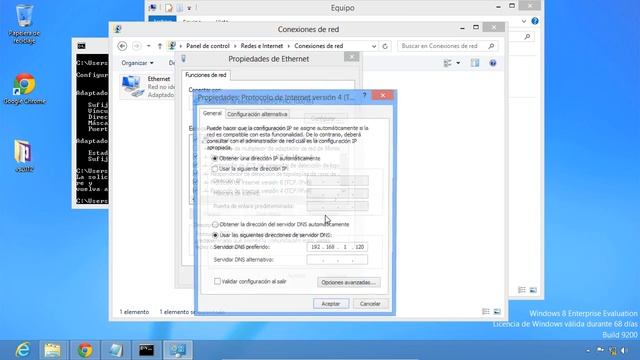Open the recent locations dropdown arrow

pyautogui.click(x=149, y=46)
